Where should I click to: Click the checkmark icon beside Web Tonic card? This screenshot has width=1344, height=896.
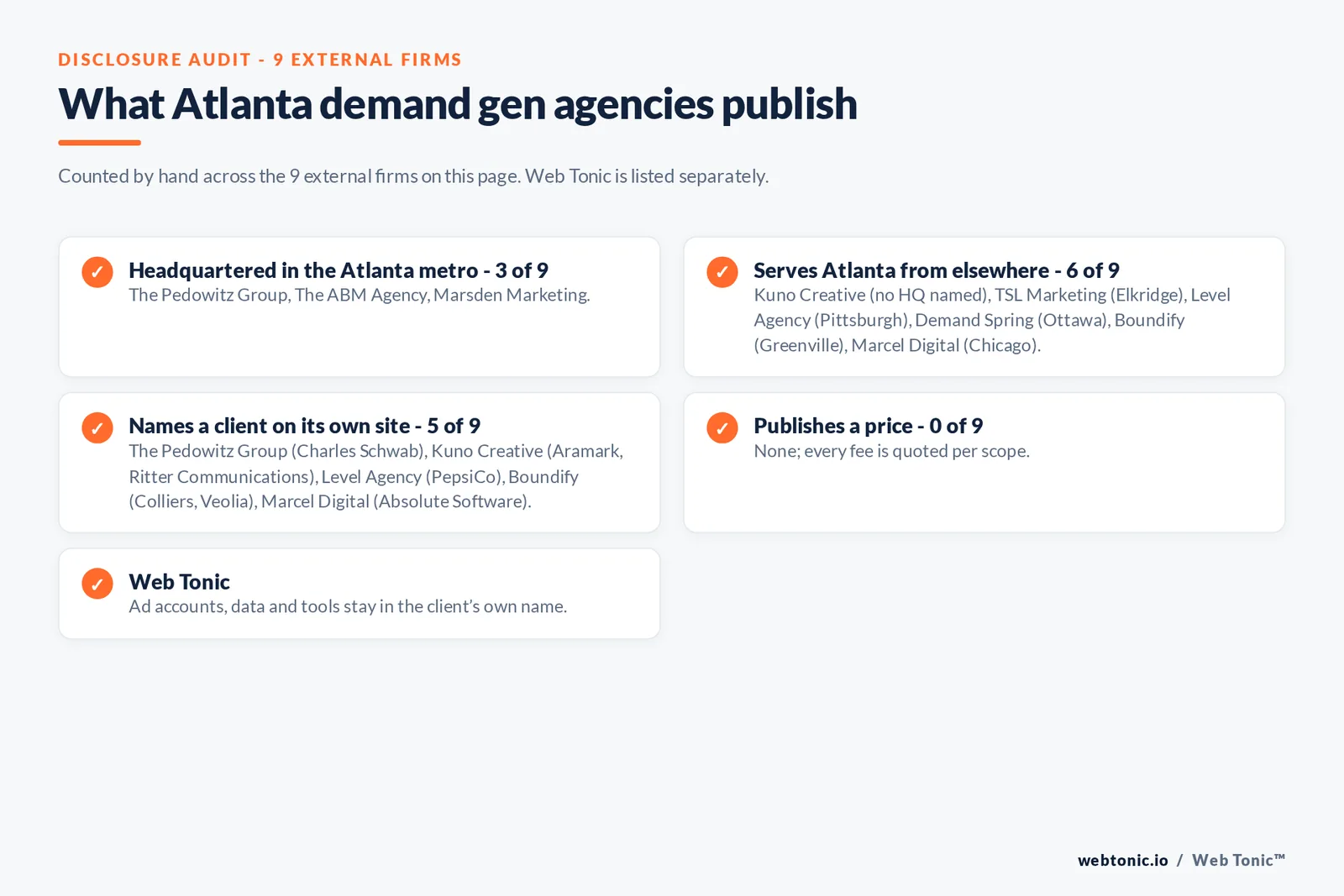(97, 584)
